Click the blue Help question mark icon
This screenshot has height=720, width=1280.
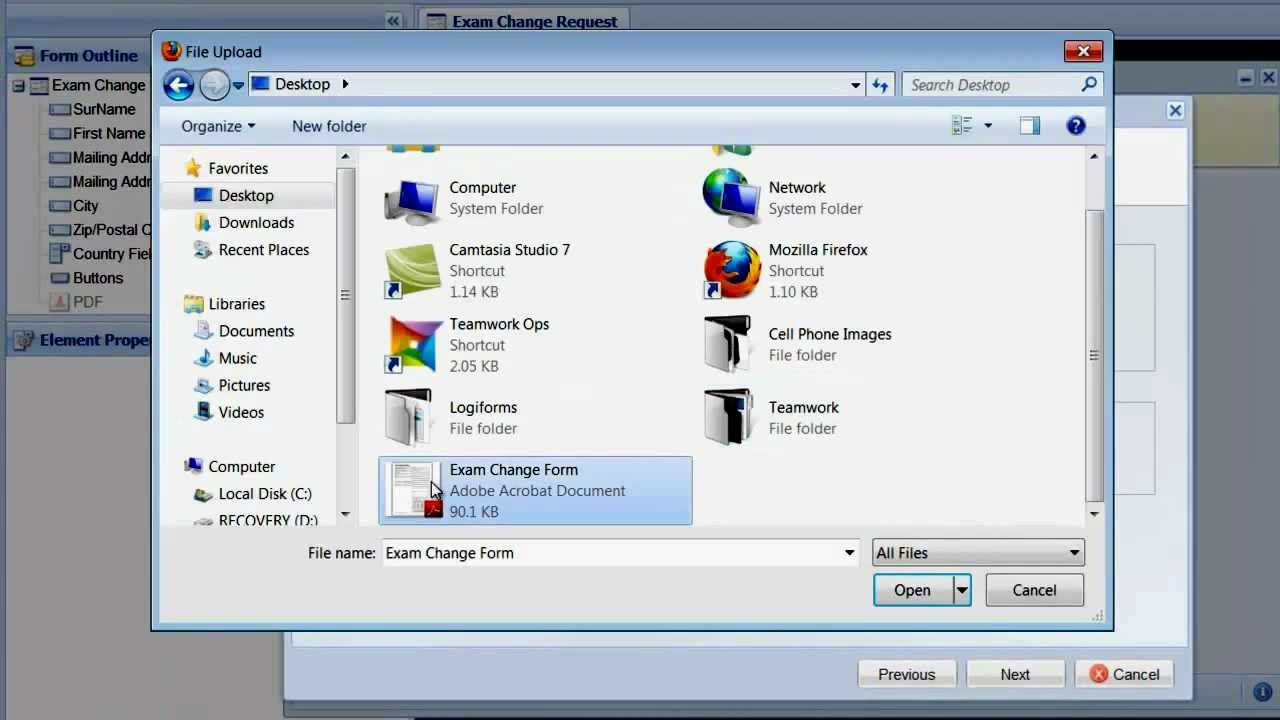click(1076, 126)
